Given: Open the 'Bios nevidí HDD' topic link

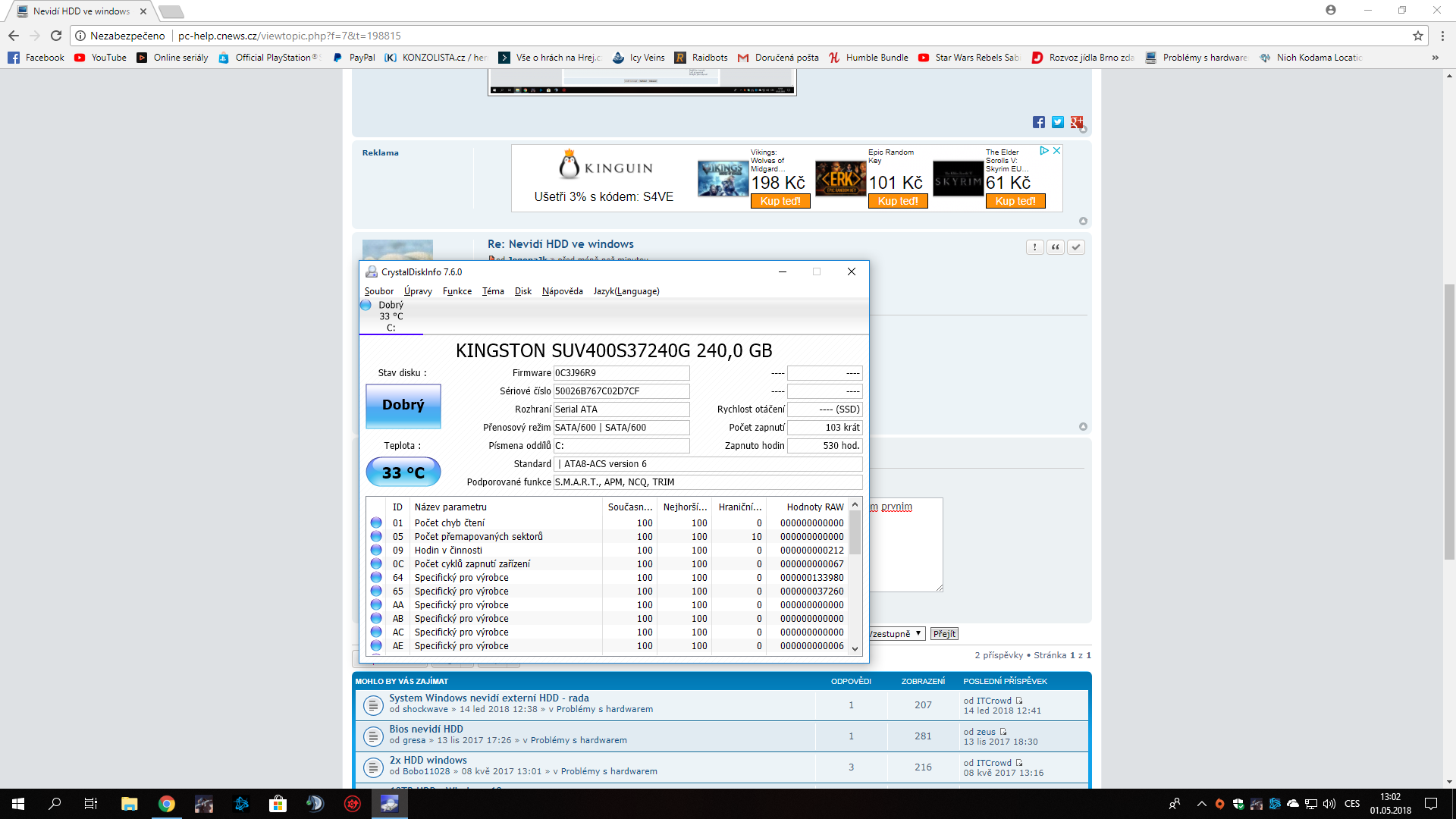Looking at the screenshot, I should pos(425,729).
